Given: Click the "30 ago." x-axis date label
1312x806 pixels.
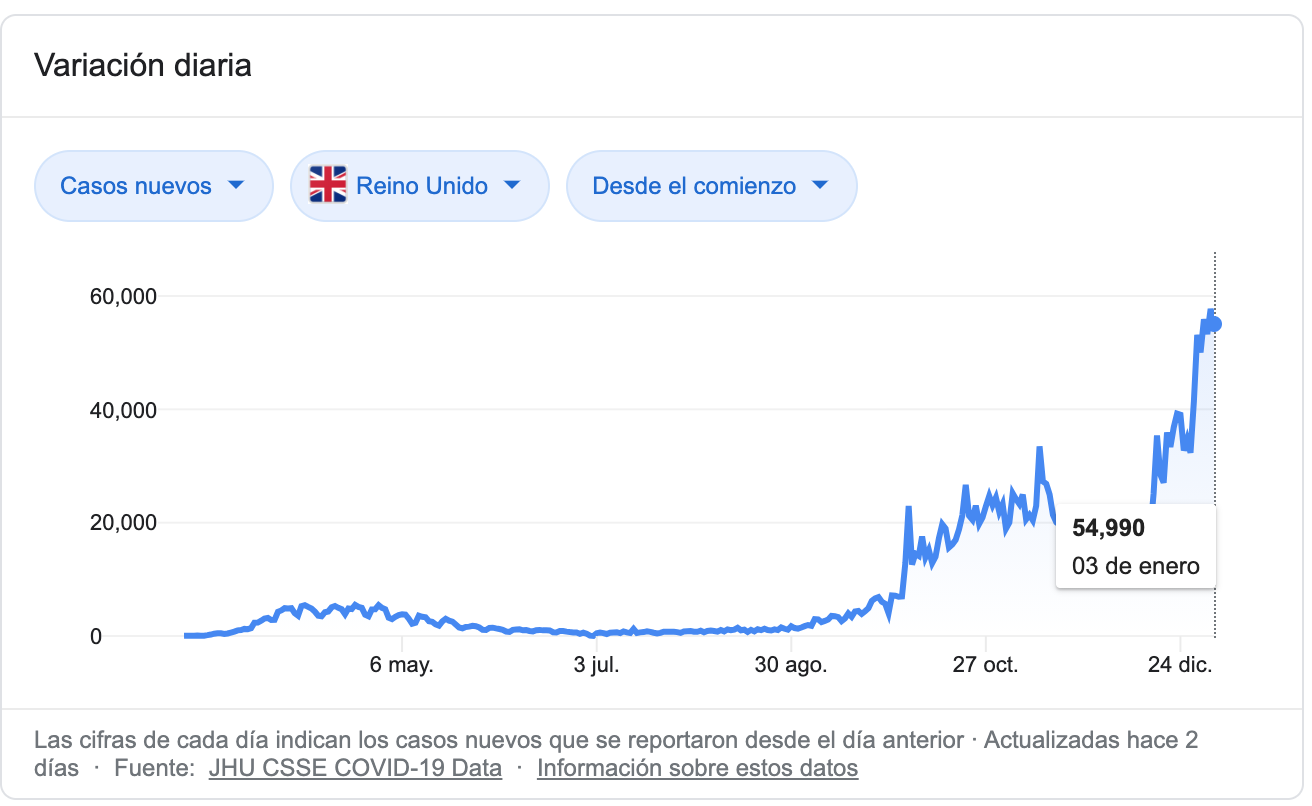Looking at the screenshot, I should (790, 666).
